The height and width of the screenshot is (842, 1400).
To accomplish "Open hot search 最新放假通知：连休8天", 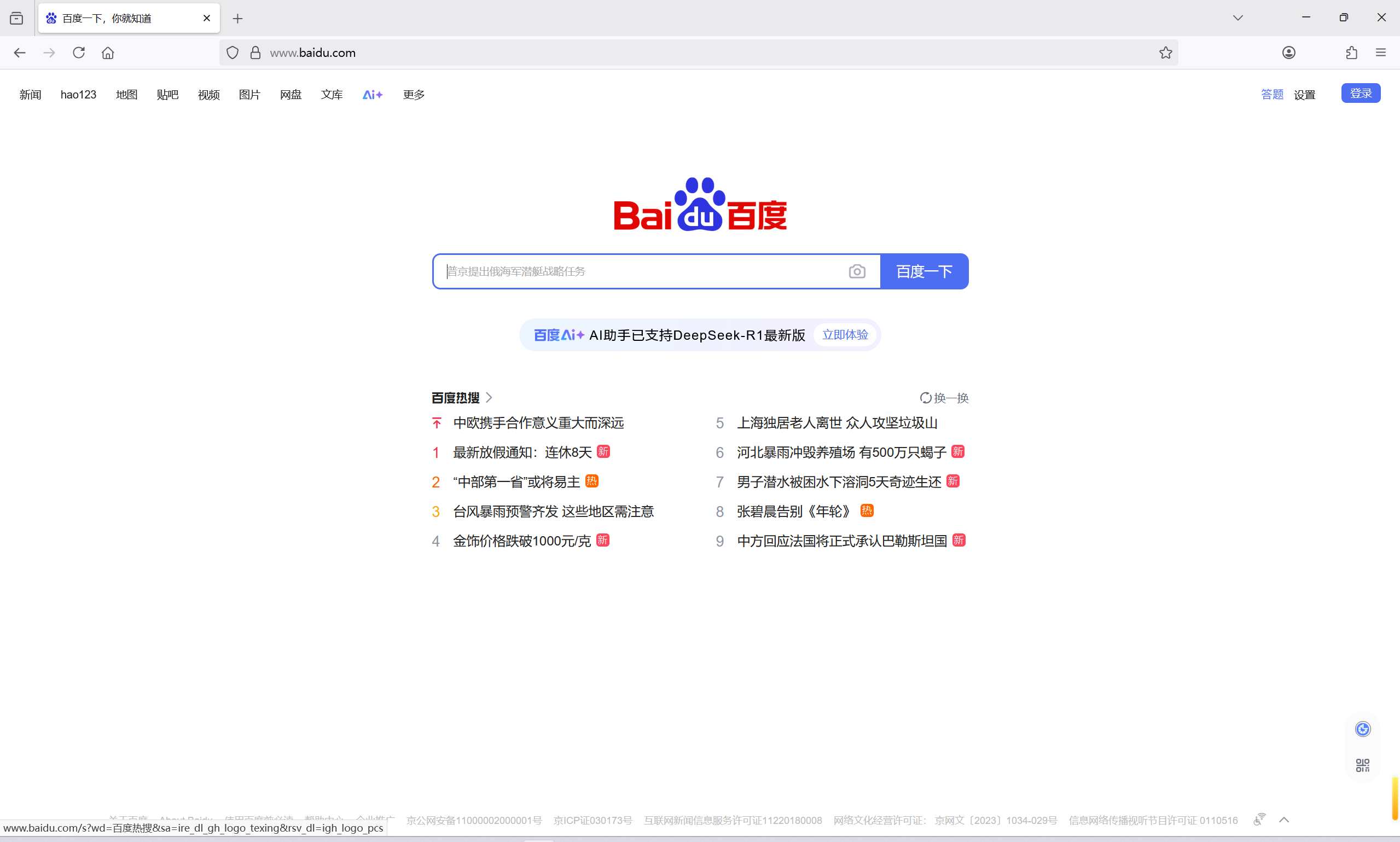I will tap(522, 452).
